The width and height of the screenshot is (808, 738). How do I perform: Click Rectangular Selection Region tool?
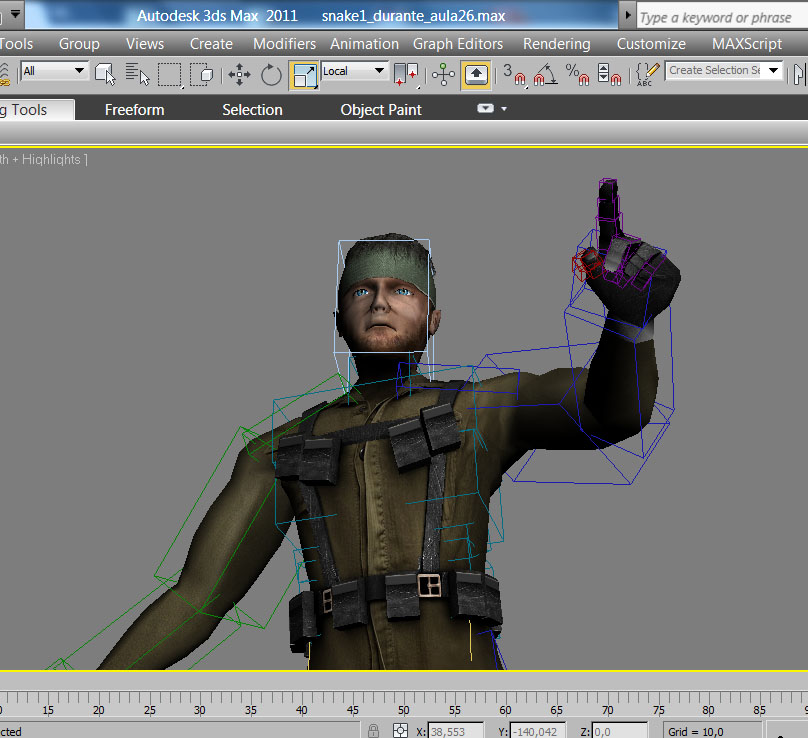(x=169, y=73)
